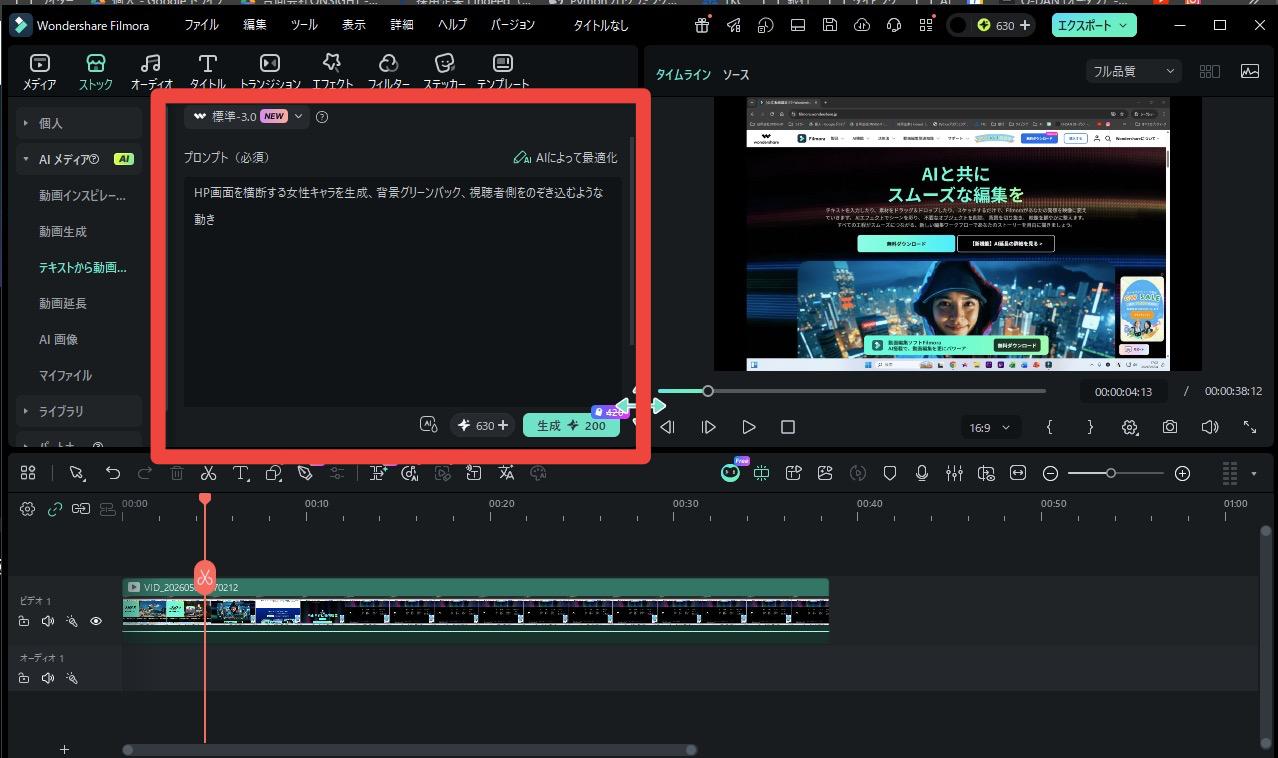
Task: Toggle the dark theme circle switch
Action: (958, 25)
